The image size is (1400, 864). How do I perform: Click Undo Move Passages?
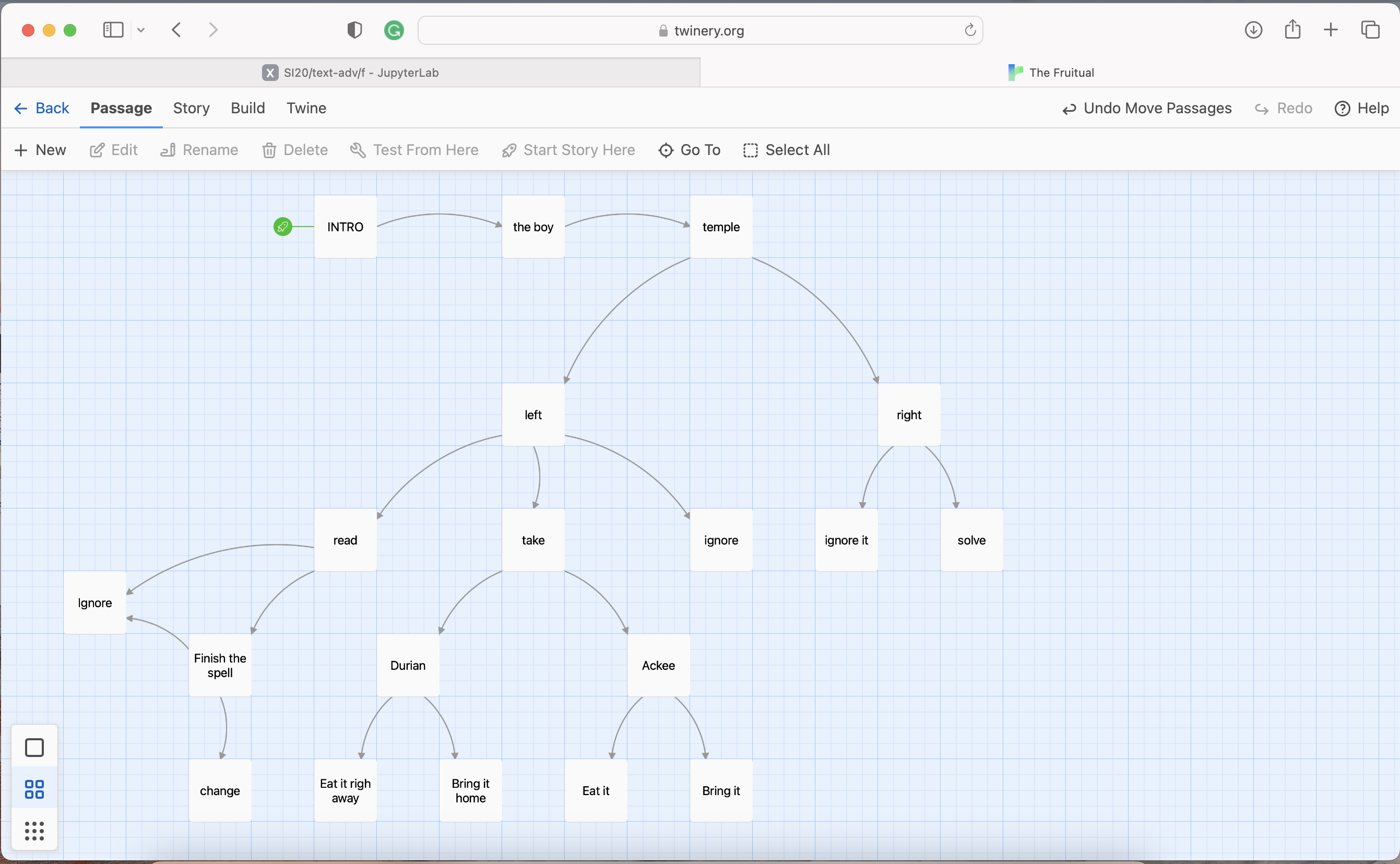tap(1147, 108)
